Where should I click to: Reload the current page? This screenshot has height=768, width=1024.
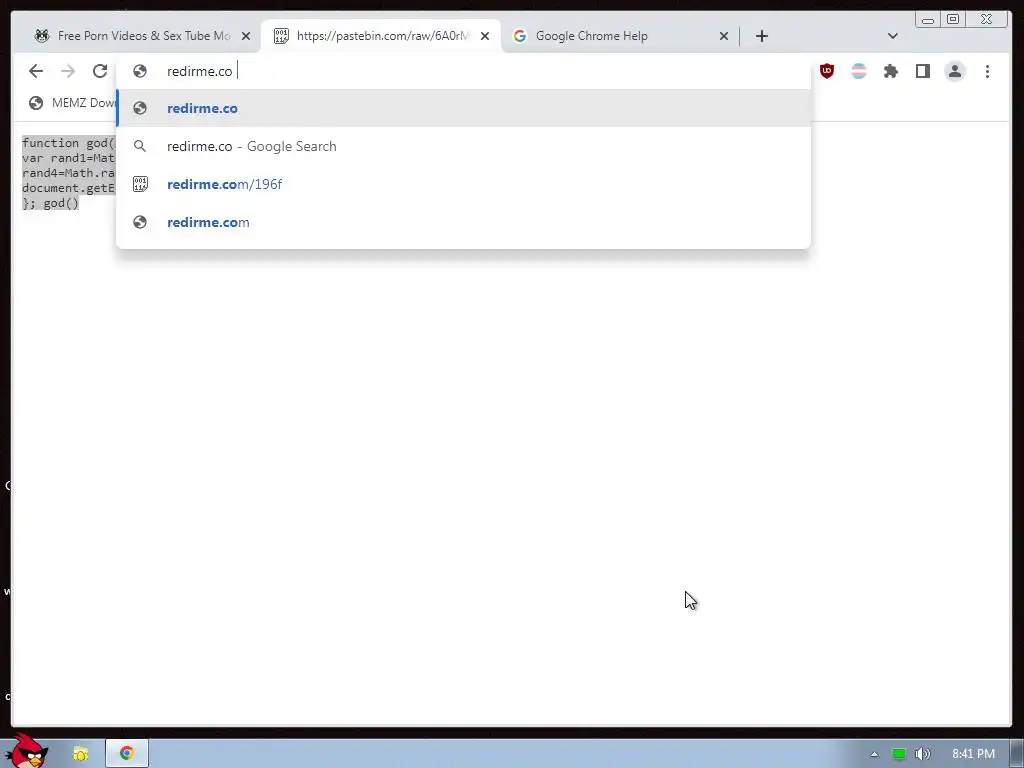pos(100,71)
